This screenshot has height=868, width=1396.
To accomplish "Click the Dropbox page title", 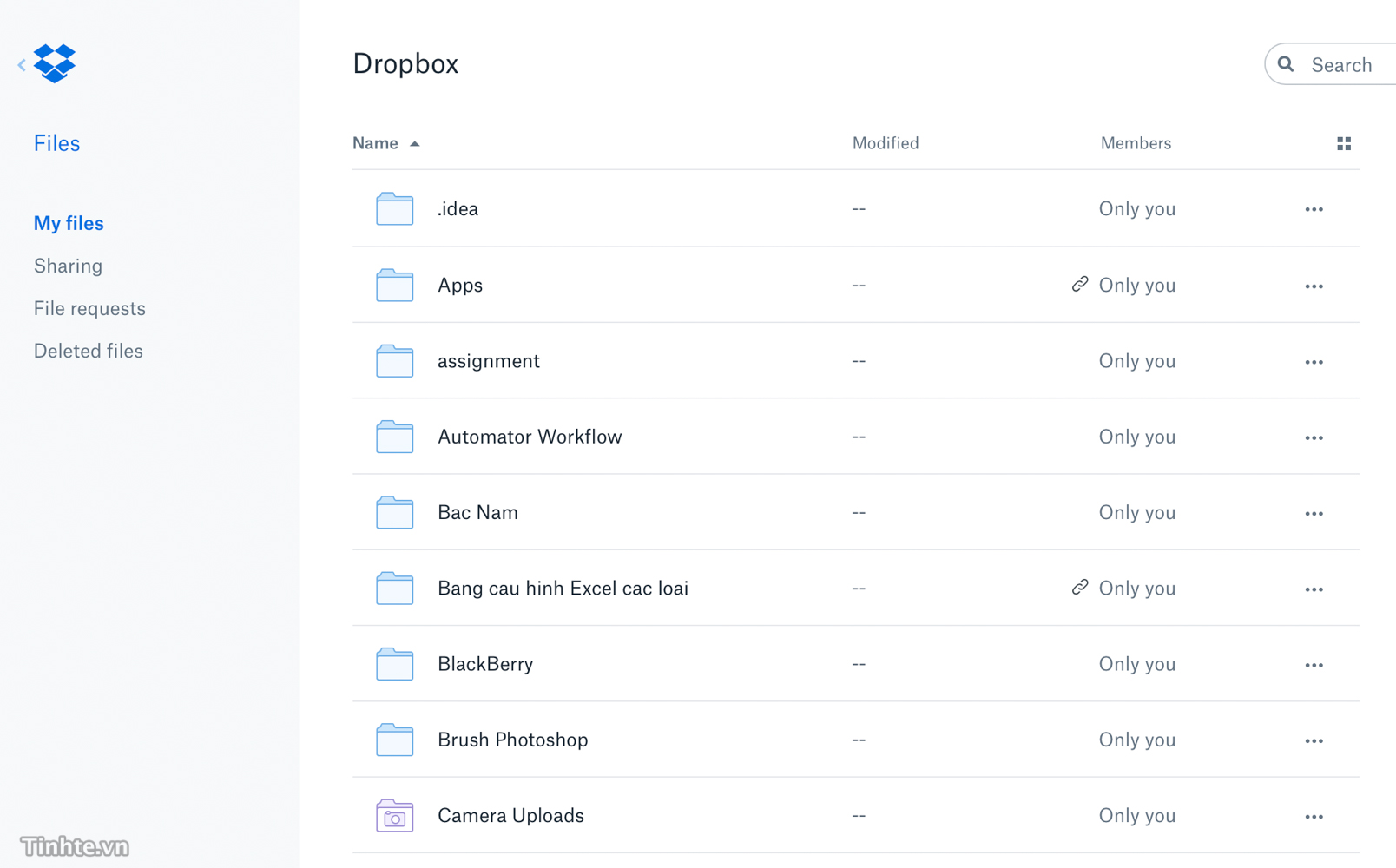I will coord(405,63).
